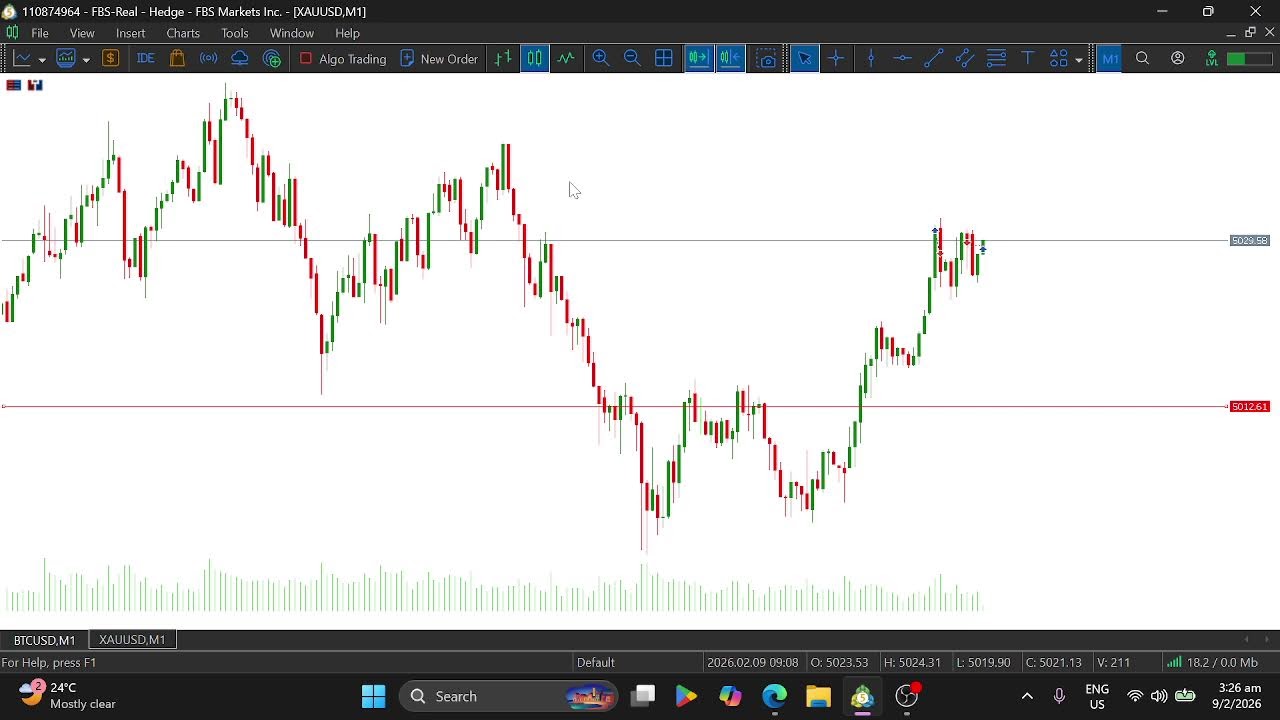Click the circular copy-trading icon with plus
The image size is (1280, 720).
coord(272,59)
